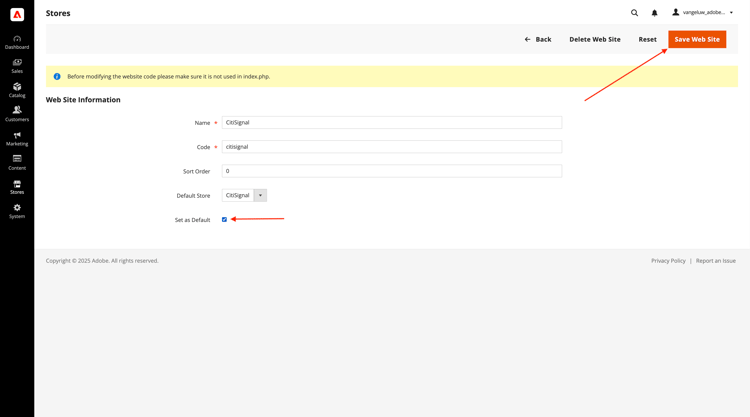Click the Stores page title
Viewport: 750px width, 417px height.
pos(58,13)
